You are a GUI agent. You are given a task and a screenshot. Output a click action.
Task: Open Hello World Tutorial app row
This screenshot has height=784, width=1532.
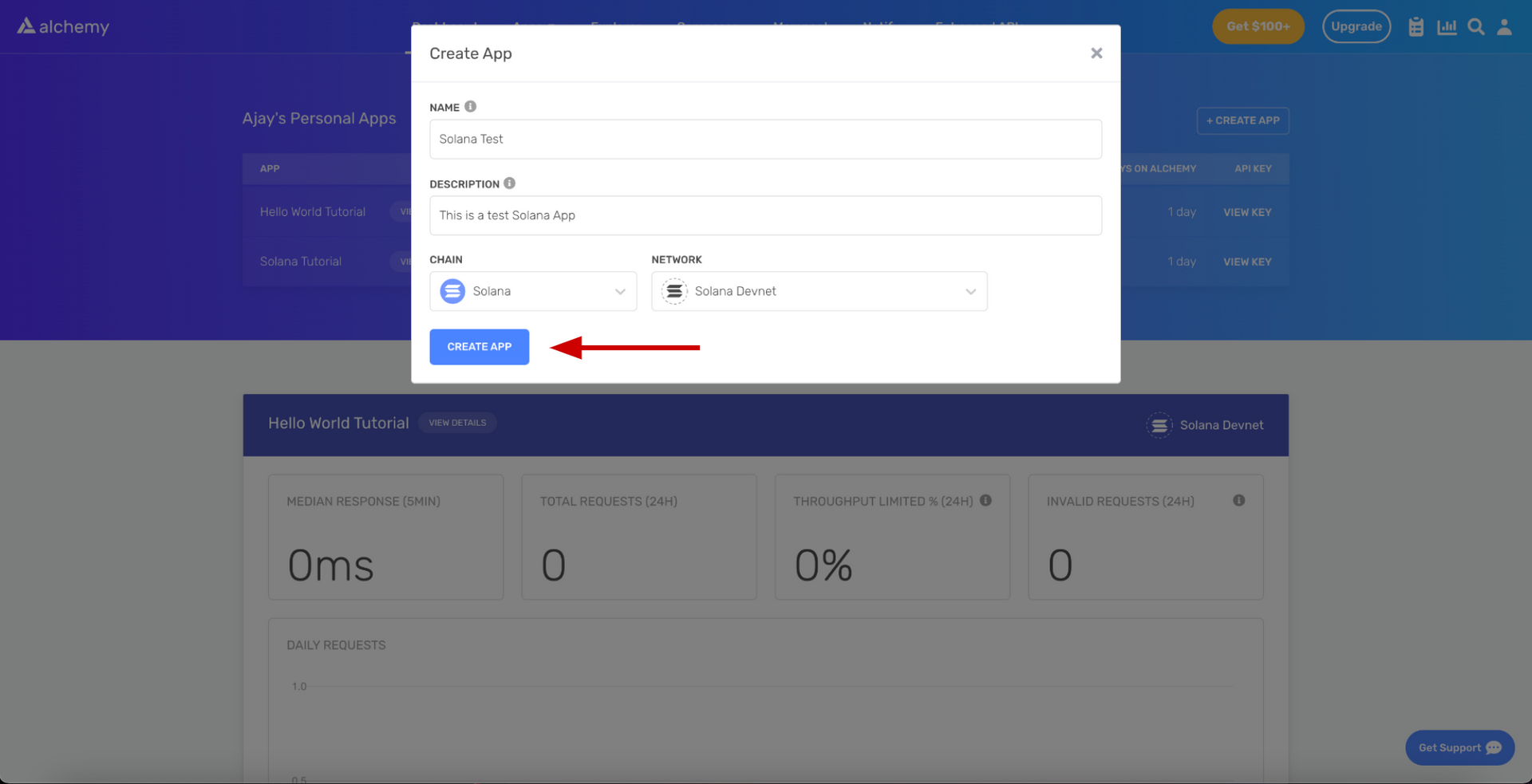pyautogui.click(x=313, y=211)
